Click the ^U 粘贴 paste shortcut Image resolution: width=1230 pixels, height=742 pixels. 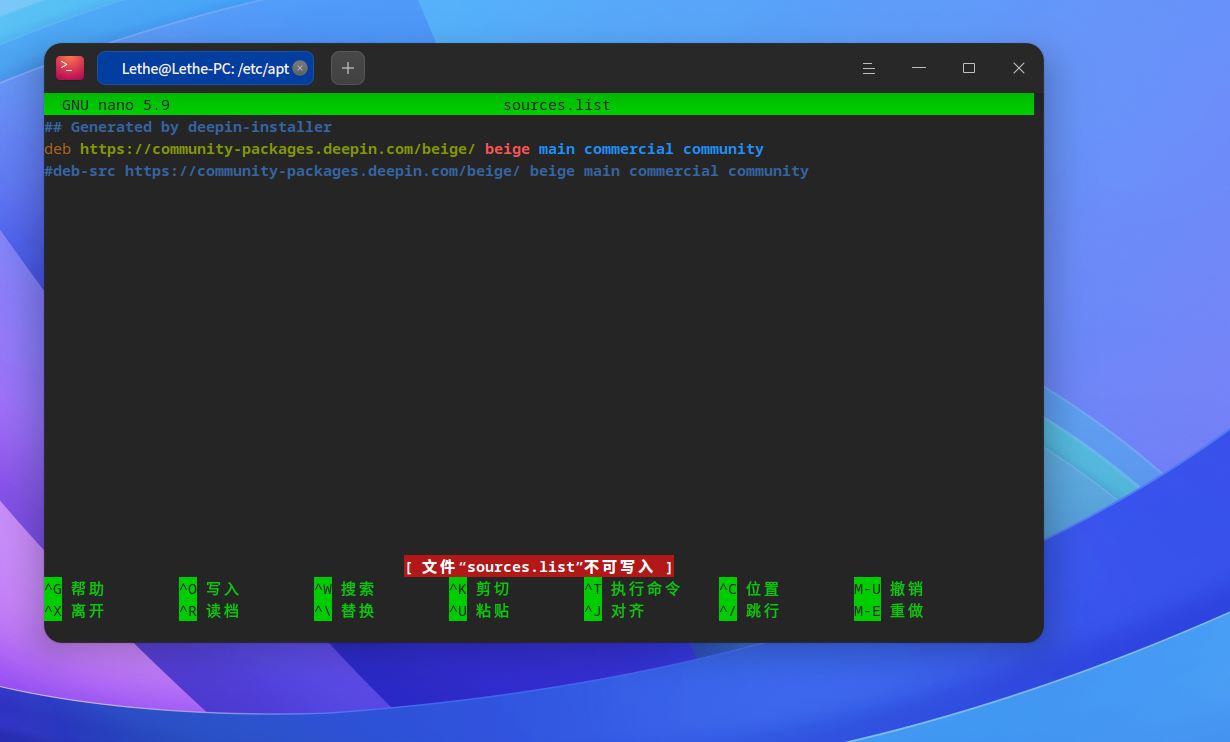479,611
